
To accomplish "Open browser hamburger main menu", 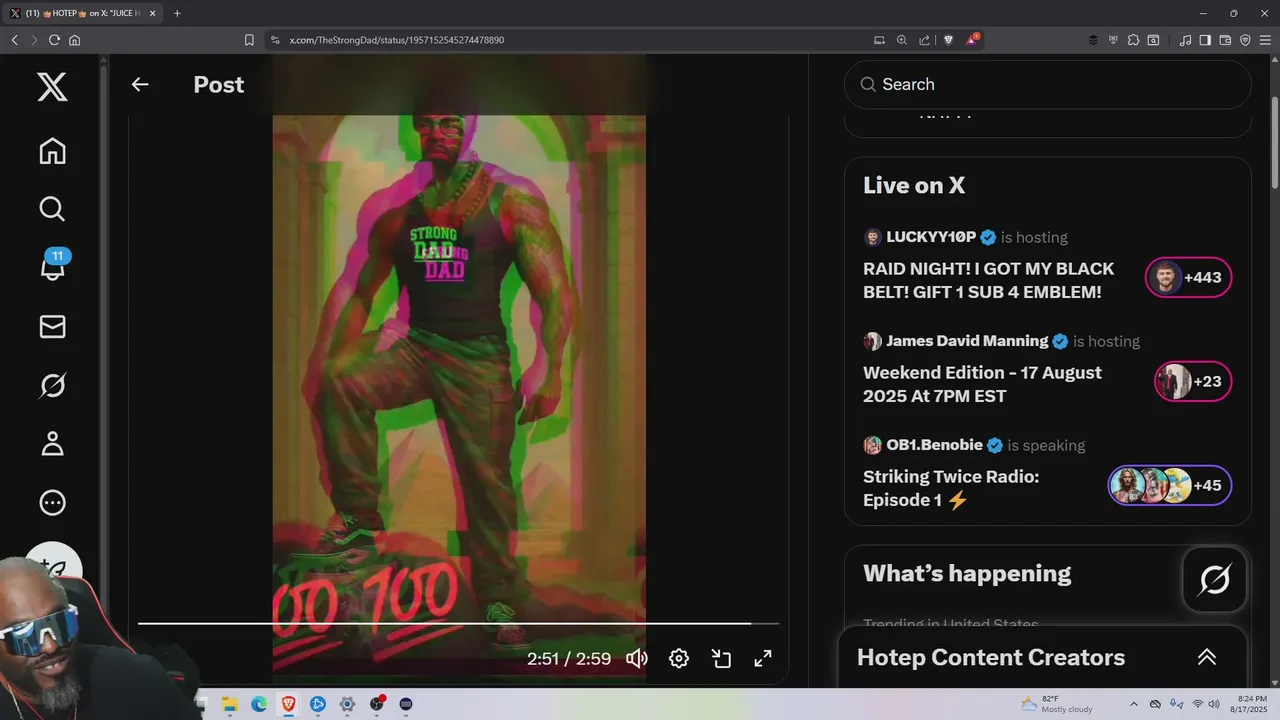I will click(1265, 40).
